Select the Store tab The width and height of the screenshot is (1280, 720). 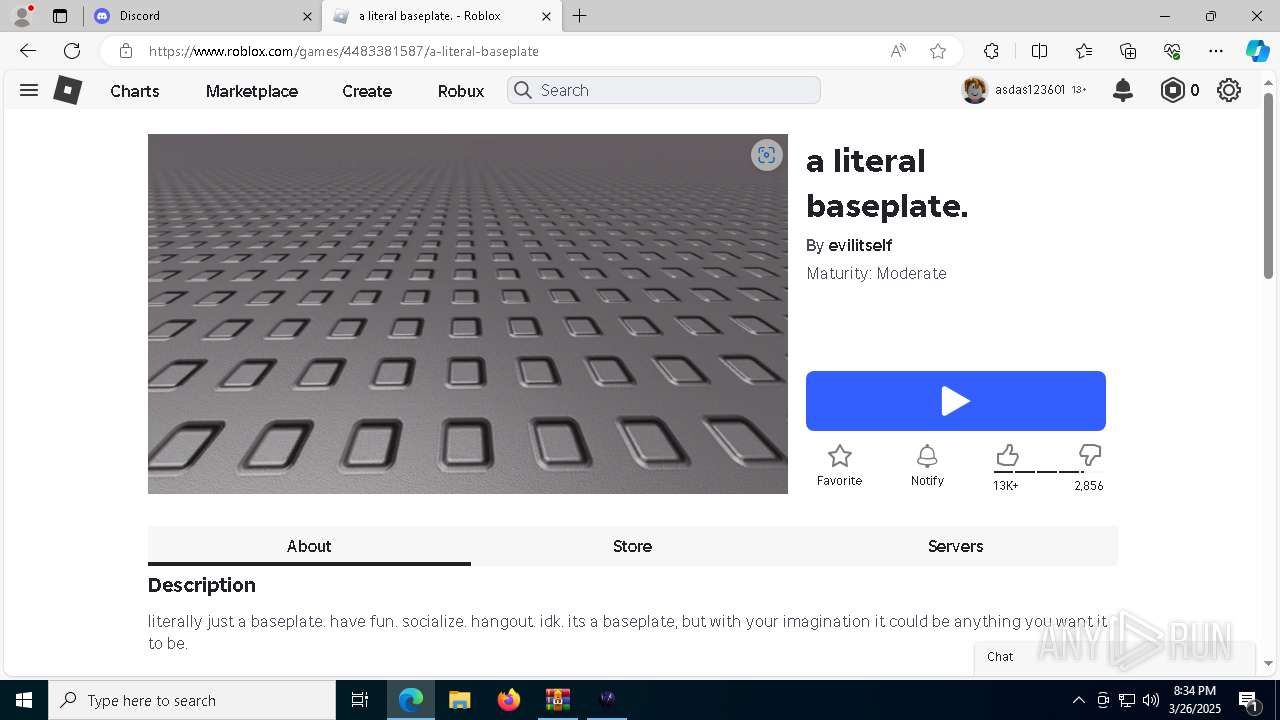[x=632, y=546]
